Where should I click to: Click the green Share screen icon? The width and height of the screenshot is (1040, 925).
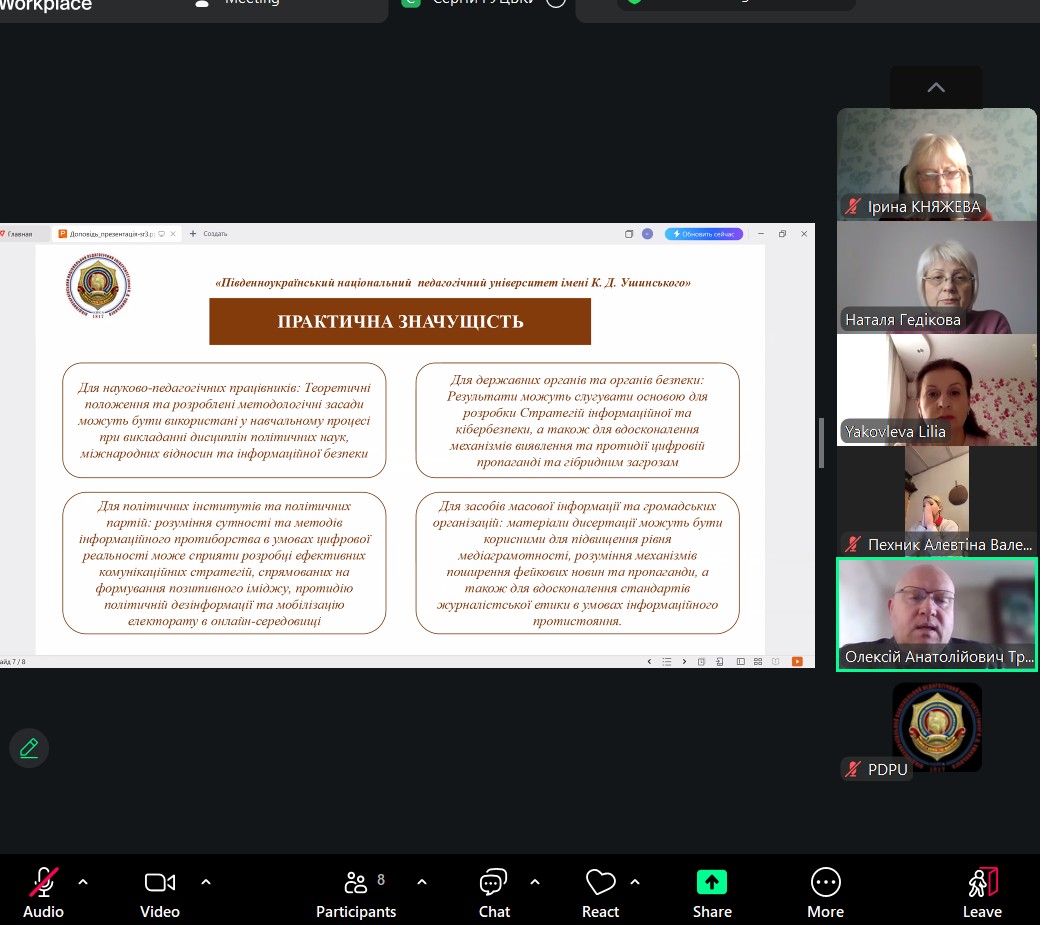coord(711,883)
